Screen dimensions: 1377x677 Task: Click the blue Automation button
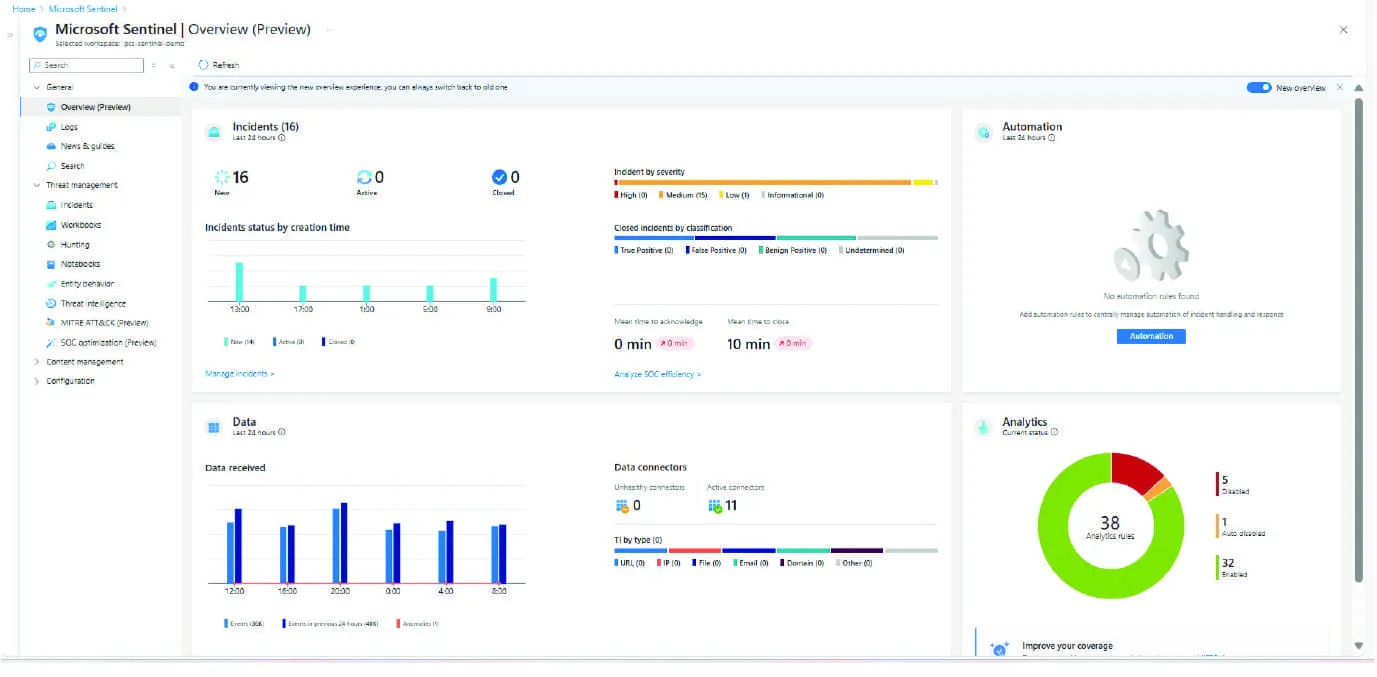[x=1151, y=336]
